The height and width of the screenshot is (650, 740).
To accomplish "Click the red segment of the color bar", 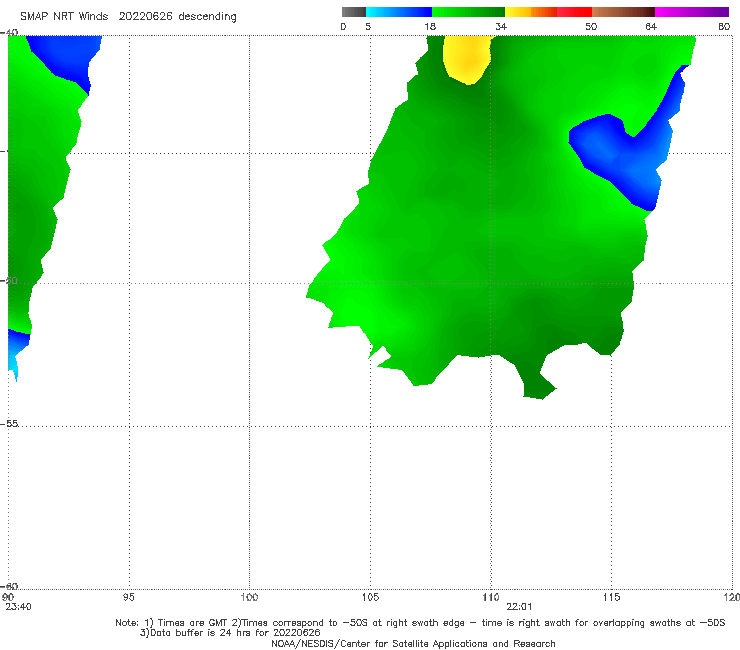I will point(574,12).
